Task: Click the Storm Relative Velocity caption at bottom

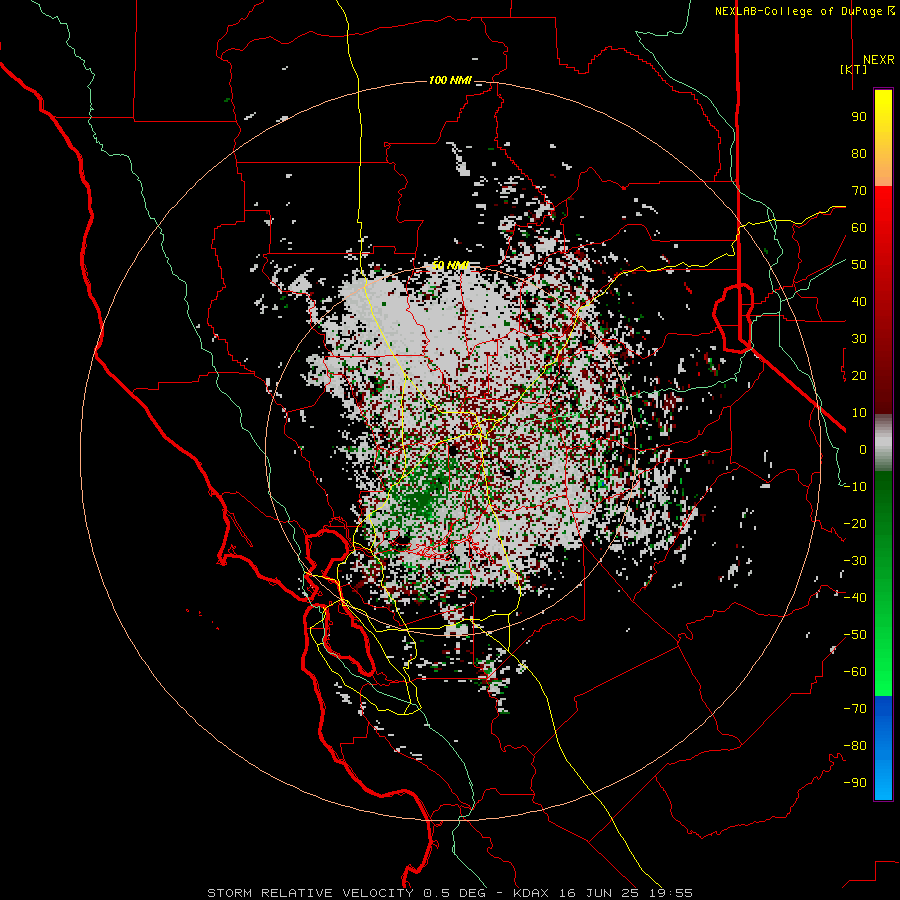Action: click(450, 893)
